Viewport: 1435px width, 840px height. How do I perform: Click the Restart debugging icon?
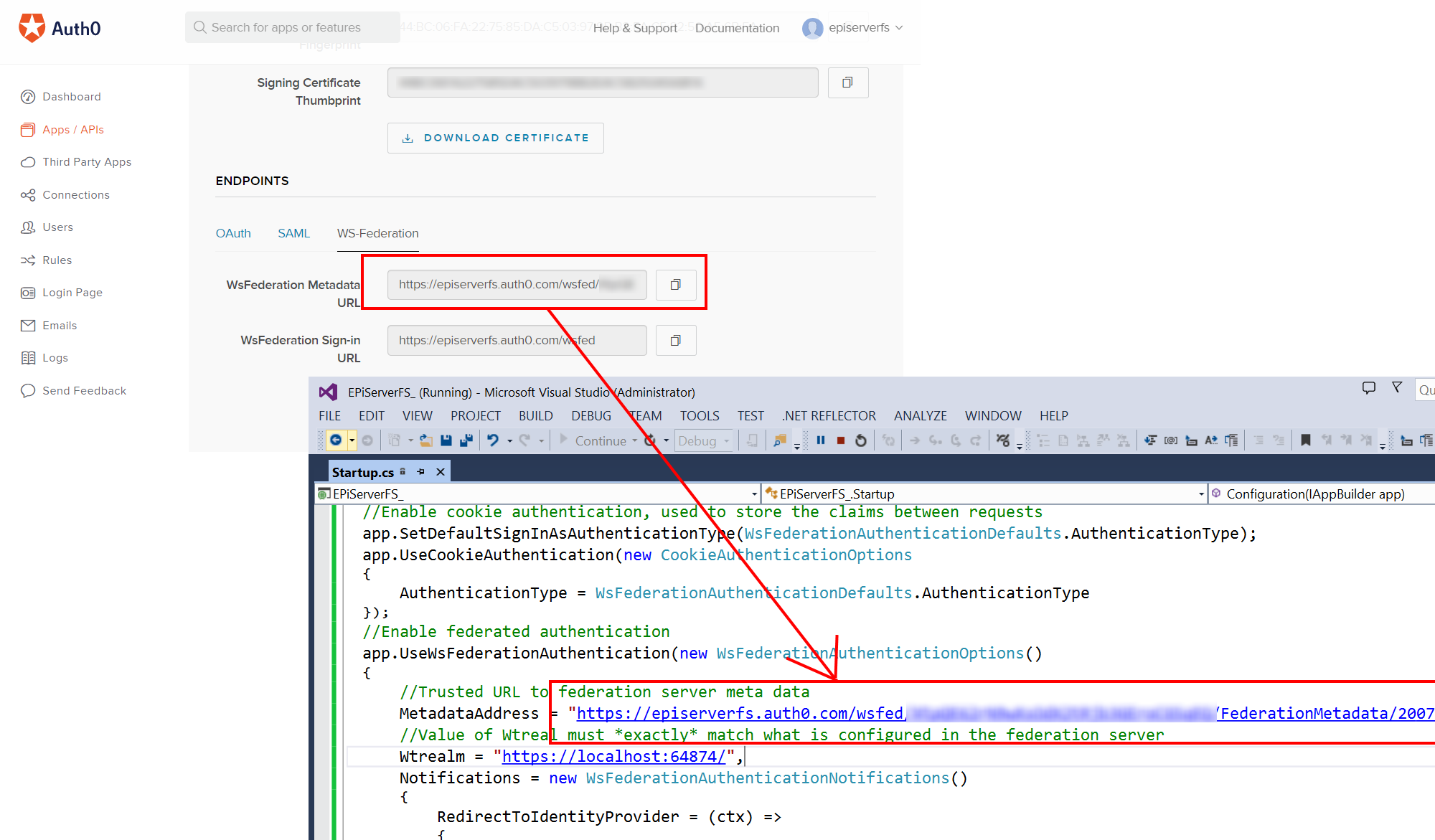pyautogui.click(x=861, y=440)
